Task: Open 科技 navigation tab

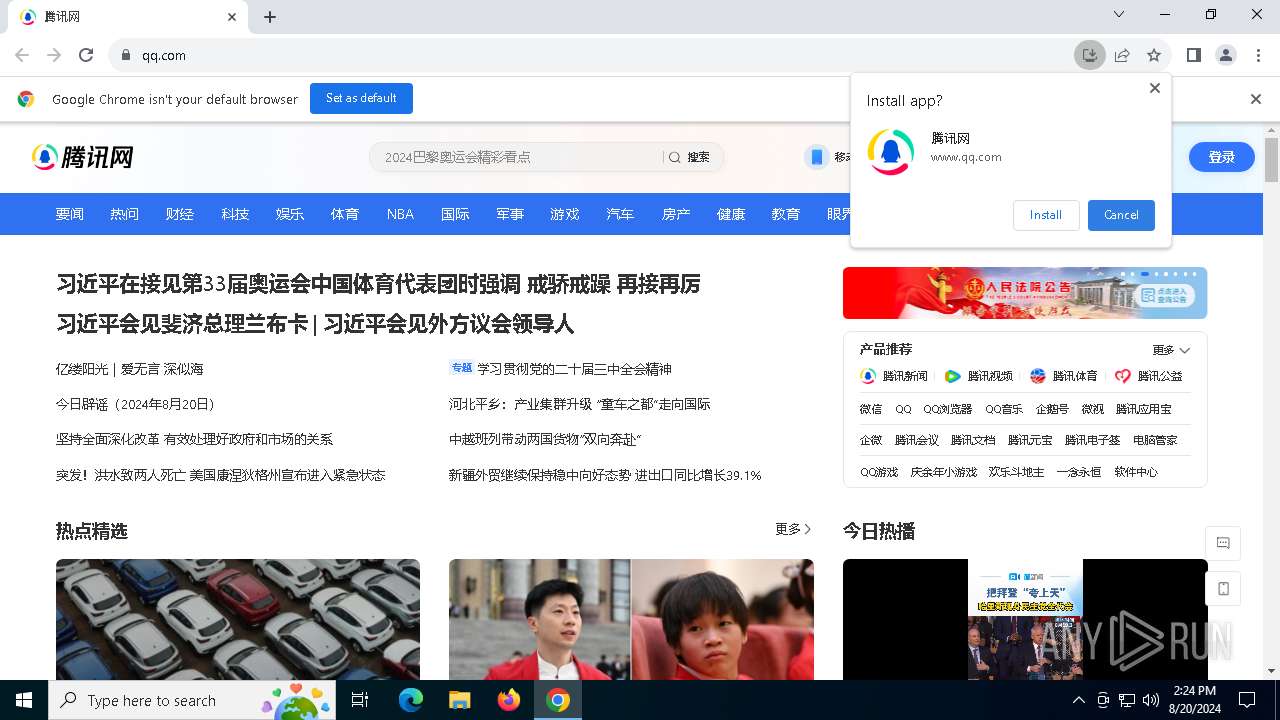Action: tap(235, 214)
